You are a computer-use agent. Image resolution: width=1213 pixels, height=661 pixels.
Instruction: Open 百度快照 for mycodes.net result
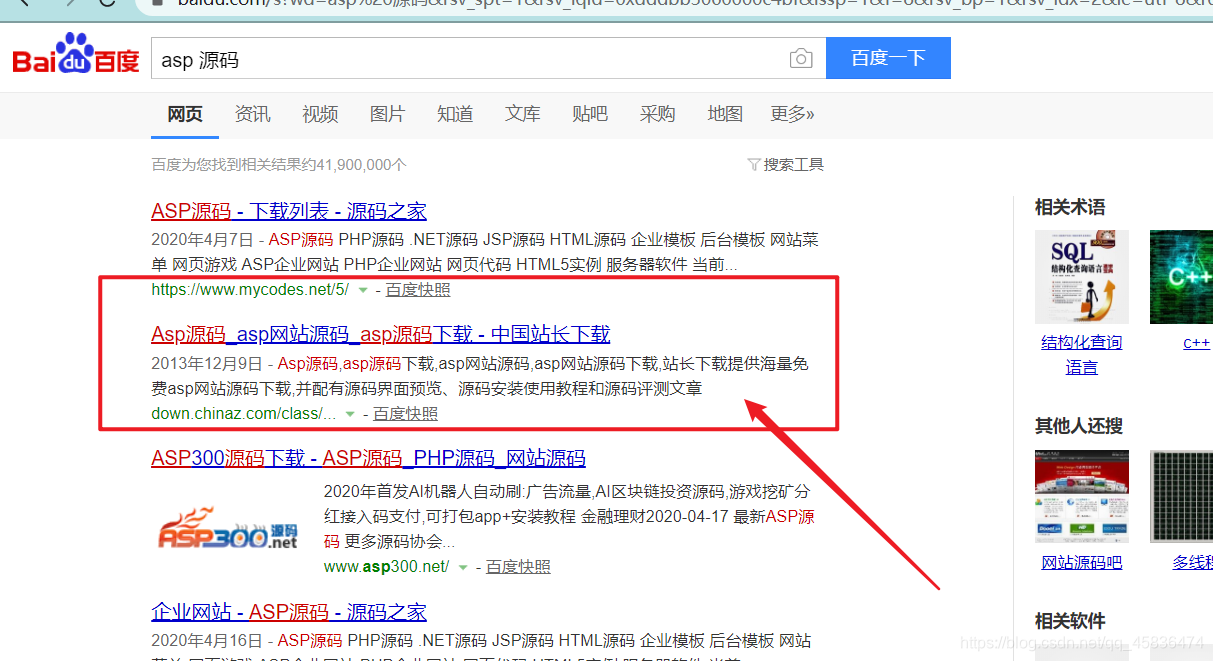click(418, 290)
